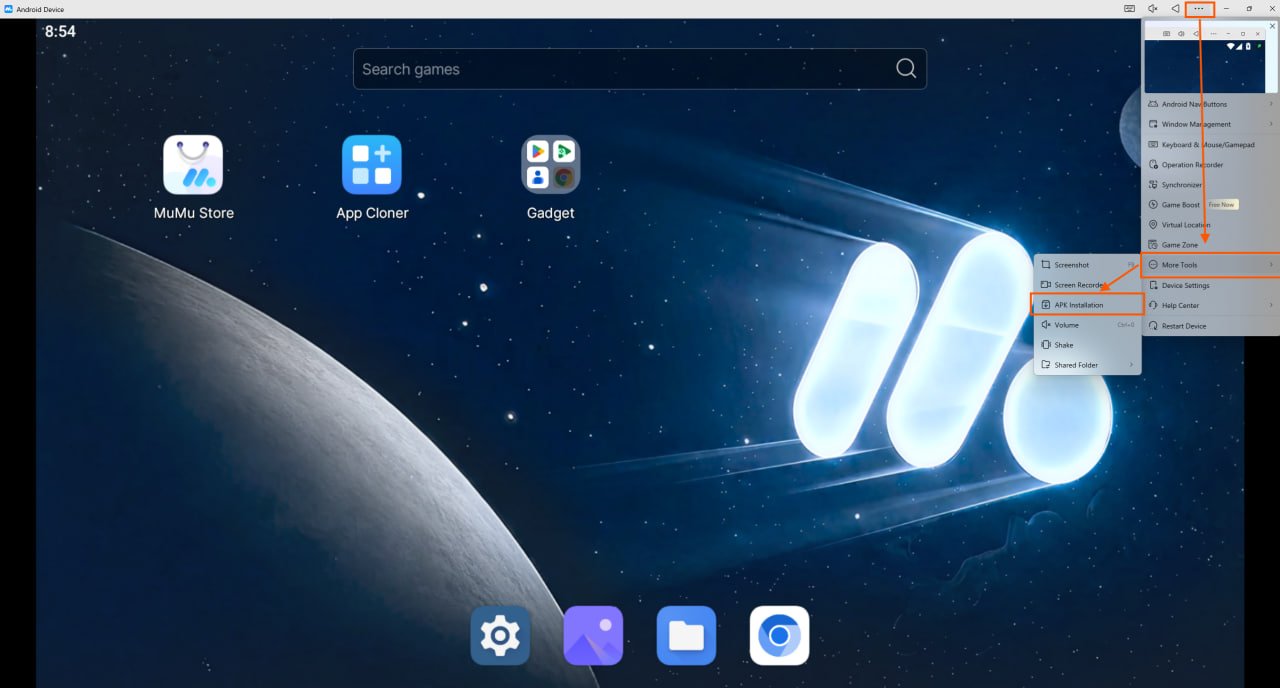Open the file manager in the dock
This screenshot has width=1280, height=688.
click(686, 635)
